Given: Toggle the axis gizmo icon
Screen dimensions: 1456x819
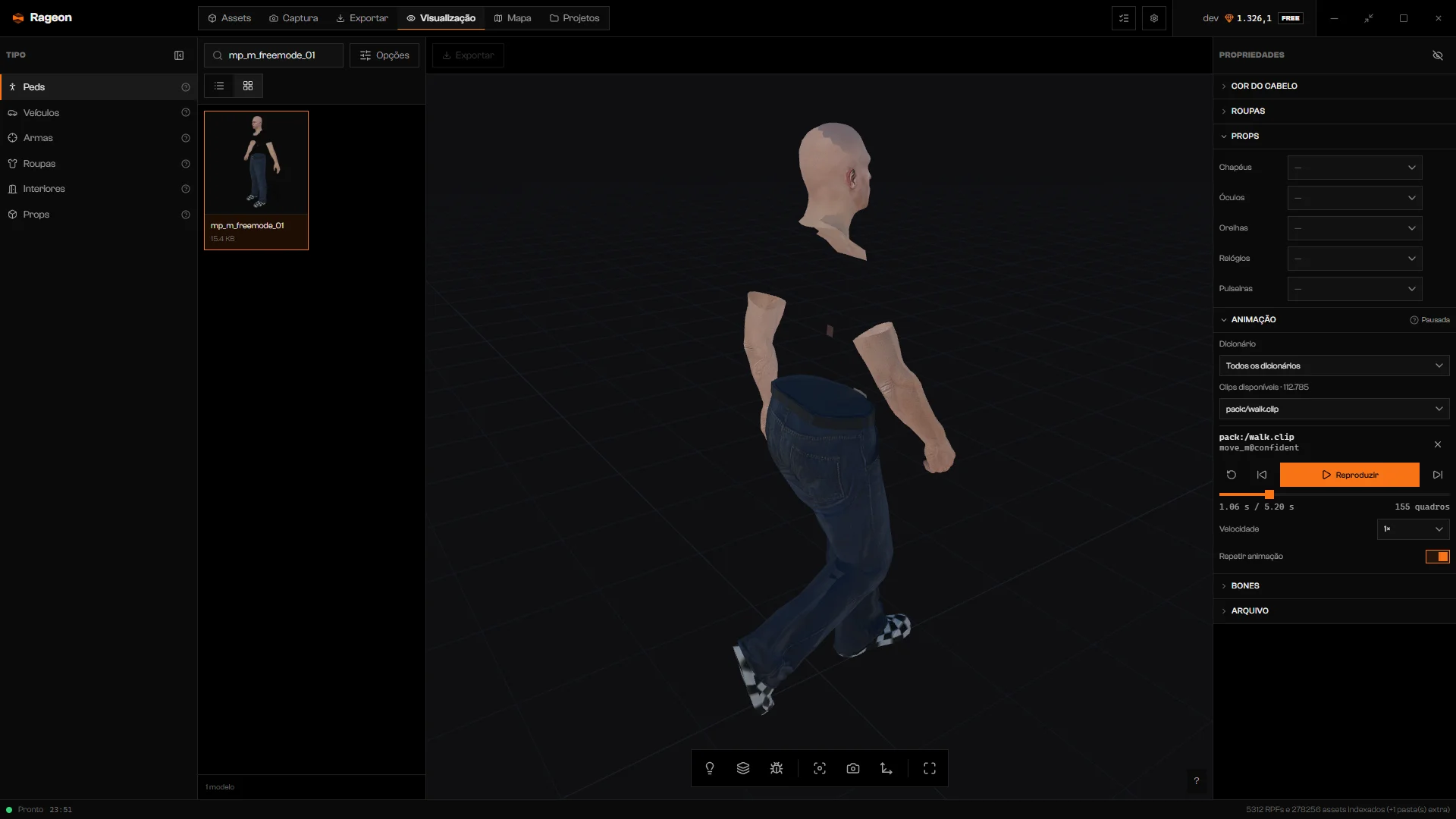Looking at the screenshot, I should tap(886, 768).
